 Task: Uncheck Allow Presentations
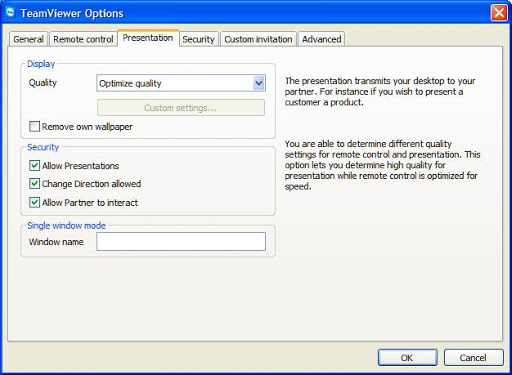34,166
